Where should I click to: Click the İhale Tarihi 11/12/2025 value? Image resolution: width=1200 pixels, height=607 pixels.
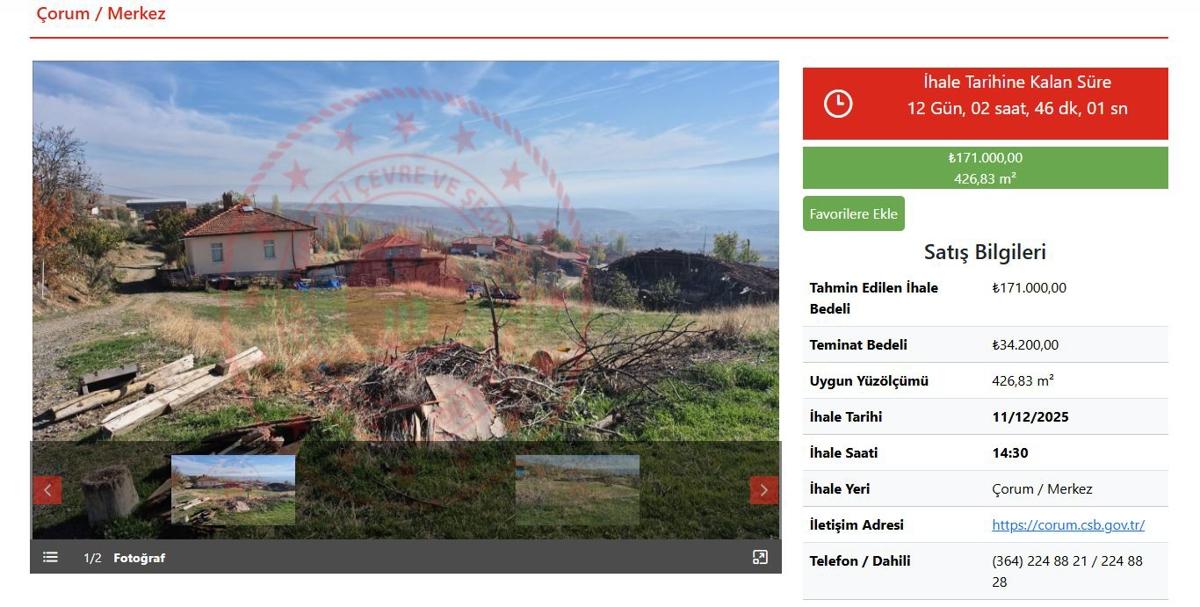1030,417
